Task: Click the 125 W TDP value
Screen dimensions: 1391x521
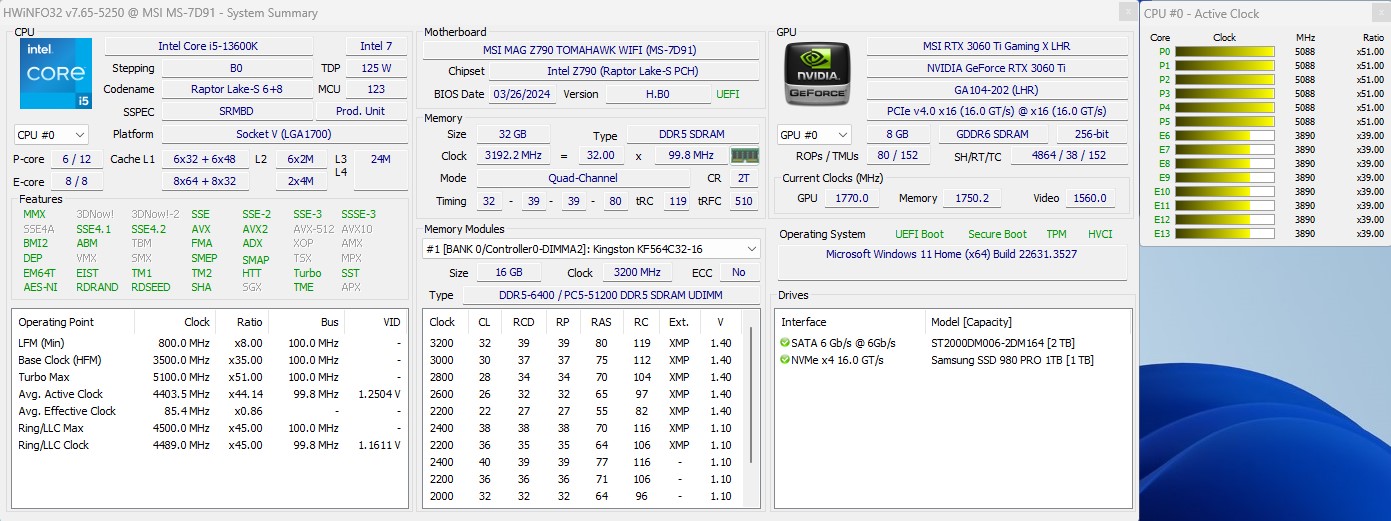Action: click(376, 68)
